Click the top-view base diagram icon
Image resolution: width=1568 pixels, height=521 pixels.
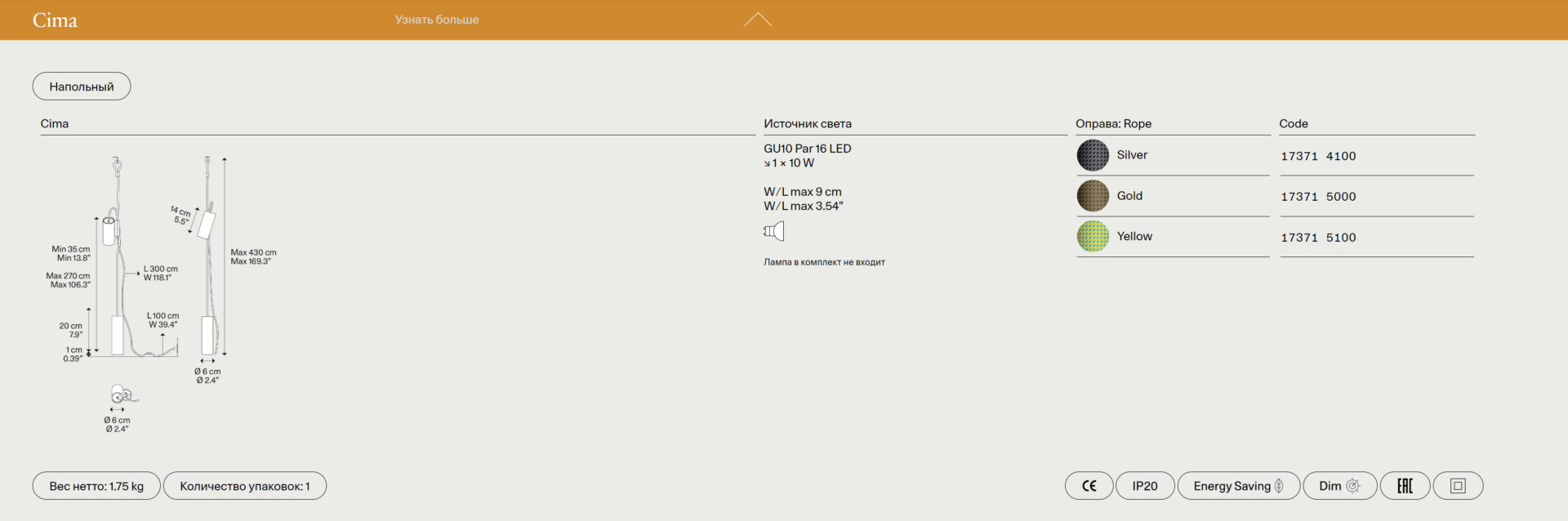point(122,395)
